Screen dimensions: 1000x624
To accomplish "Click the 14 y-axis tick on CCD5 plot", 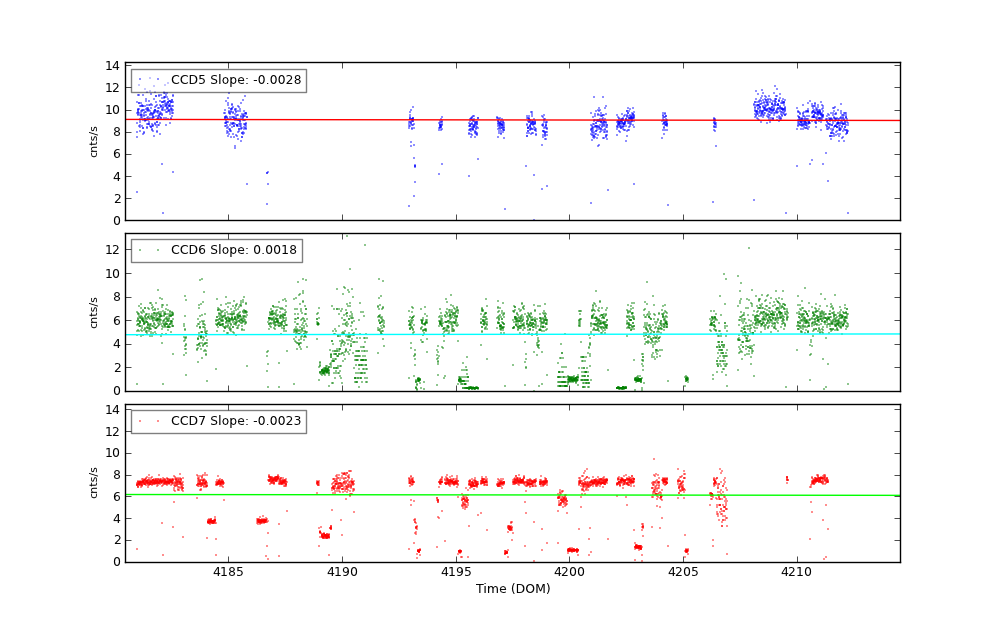I will [x=114, y=67].
